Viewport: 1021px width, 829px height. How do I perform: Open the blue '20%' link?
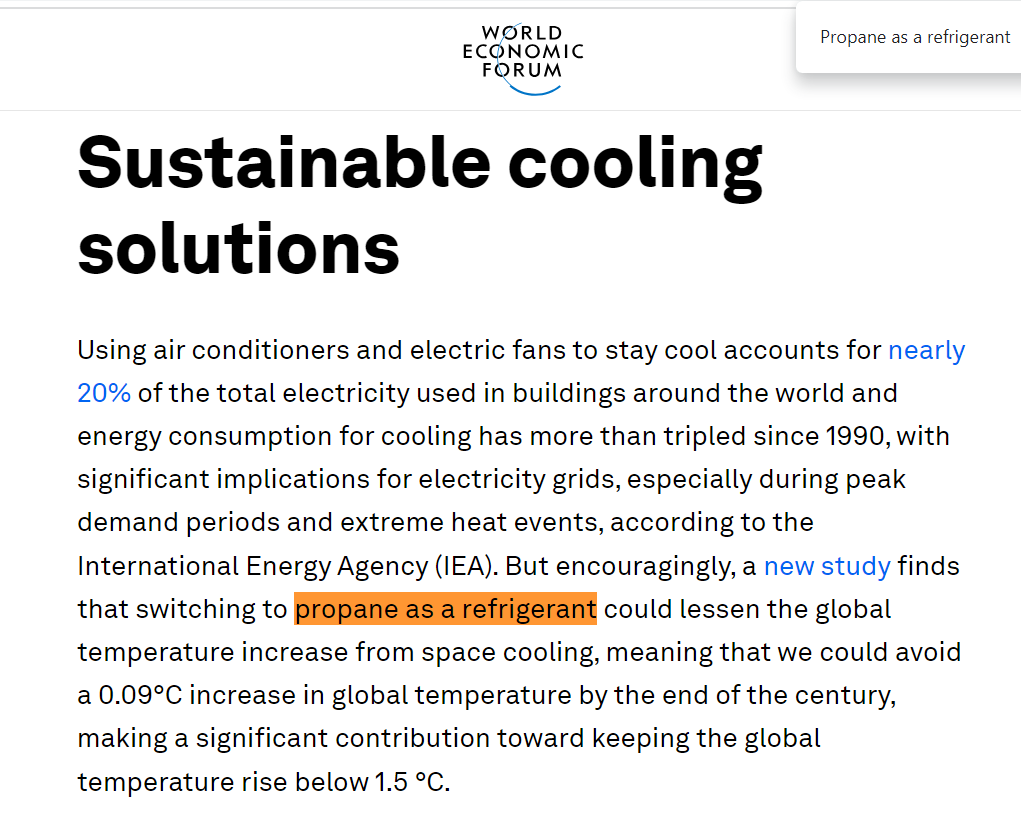pos(104,393)
